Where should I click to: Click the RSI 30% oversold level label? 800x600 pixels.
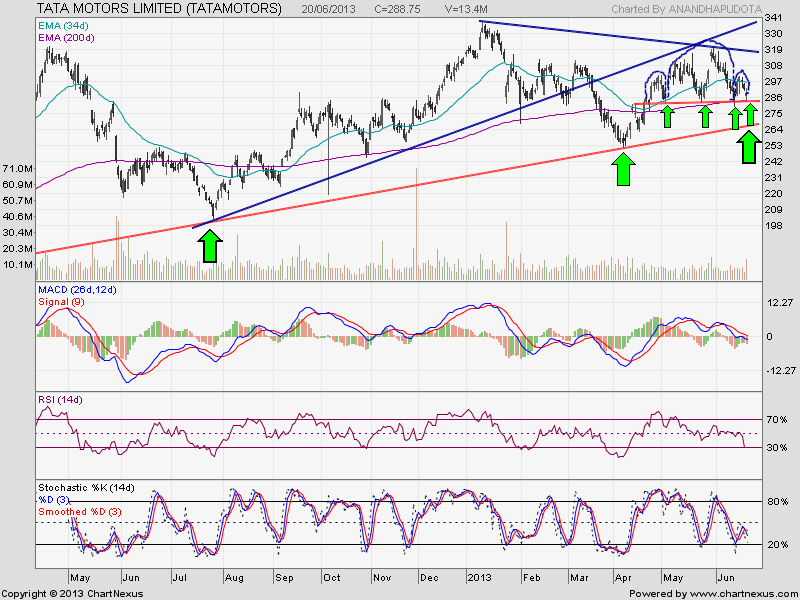click(778, 447)
